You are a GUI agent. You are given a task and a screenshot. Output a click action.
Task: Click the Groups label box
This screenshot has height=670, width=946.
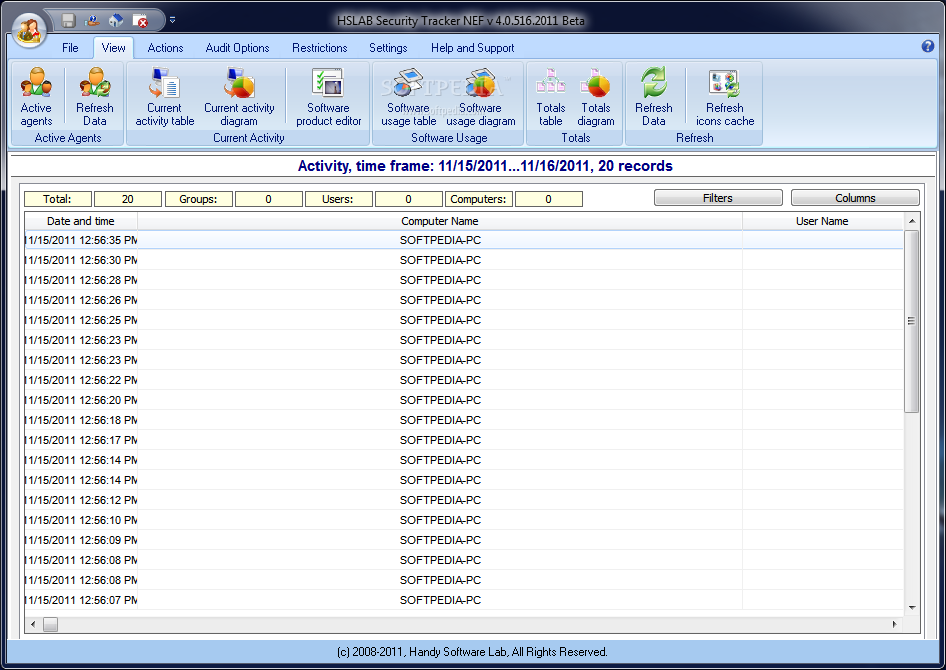point(198,199)
